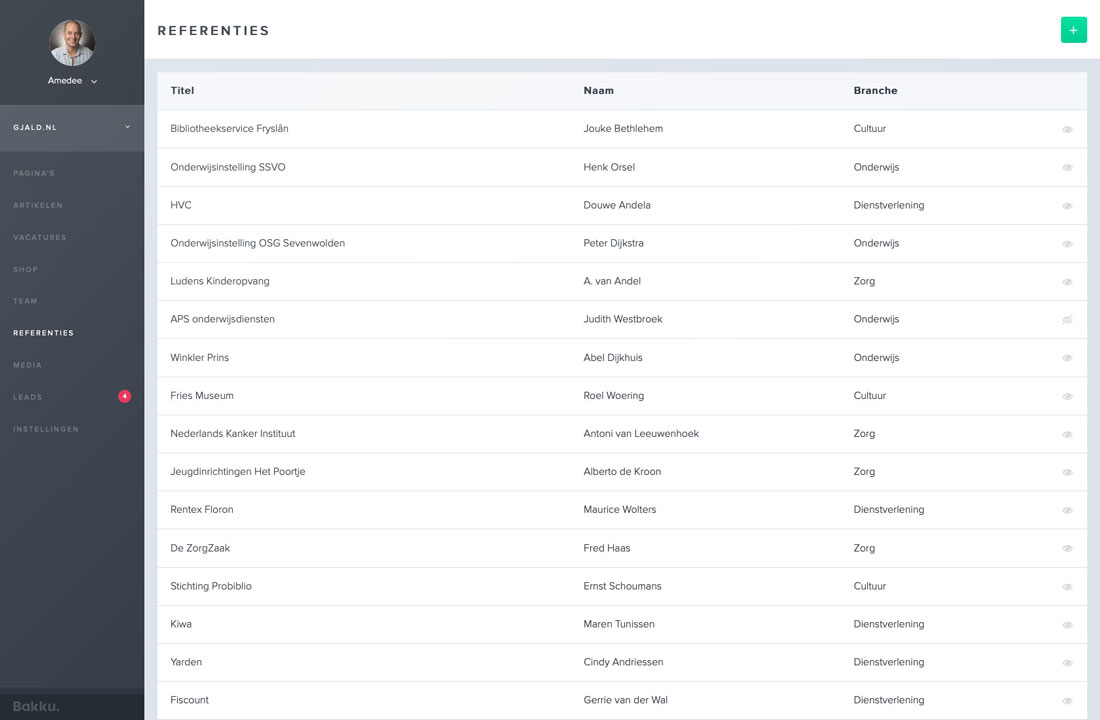Sort table by the Branche column header

tap(875, 91)
